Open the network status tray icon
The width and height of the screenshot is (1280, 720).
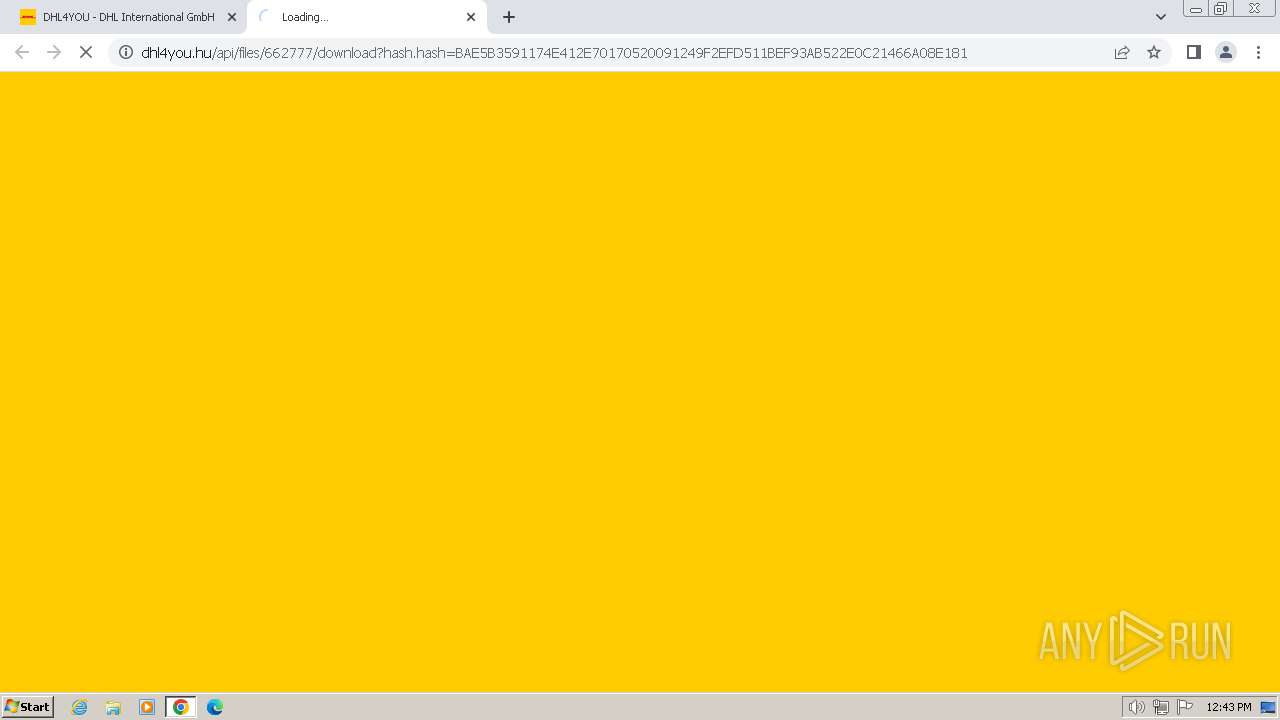(1161, 707)
